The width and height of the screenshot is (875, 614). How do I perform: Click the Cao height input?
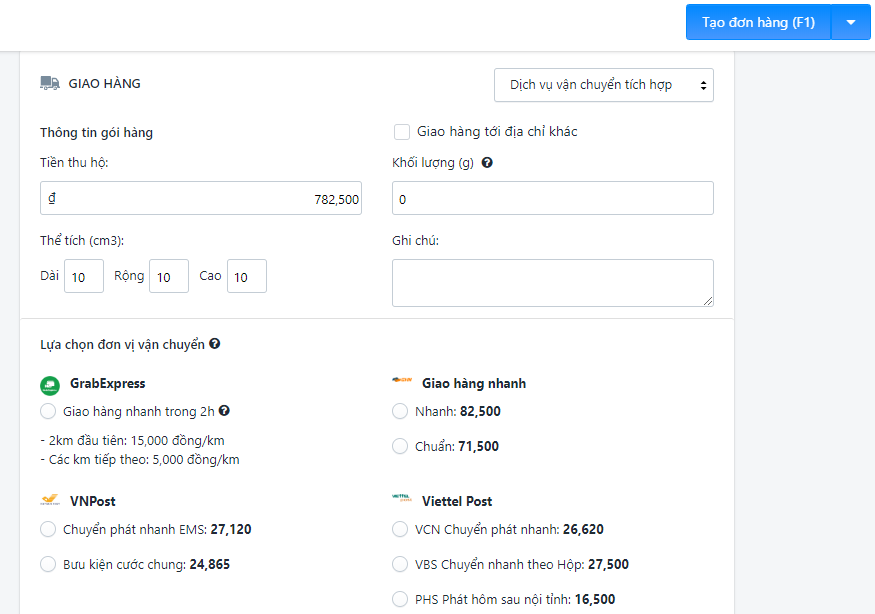pos(247,276)
